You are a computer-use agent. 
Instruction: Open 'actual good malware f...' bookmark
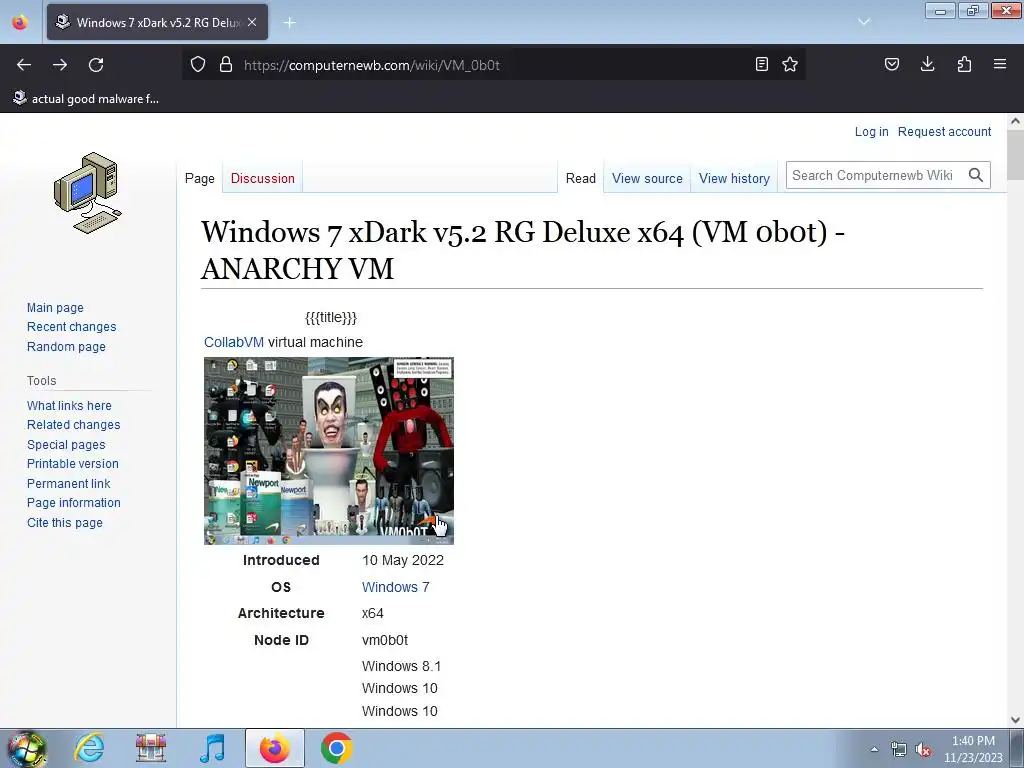click(86, 99)
